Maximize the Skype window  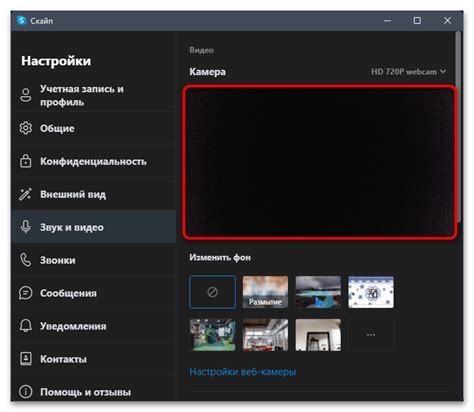[417, 21]
